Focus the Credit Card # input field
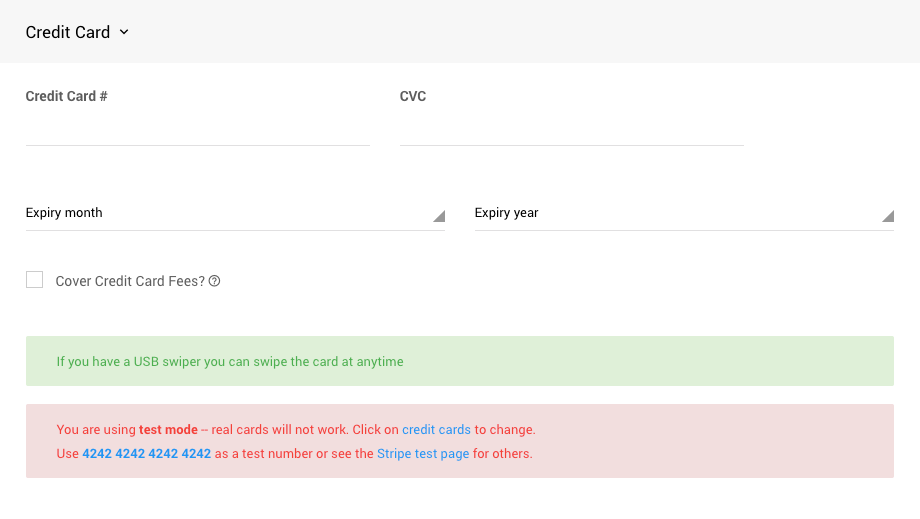This screenshot has height=519, width=920. coord(198,131)
